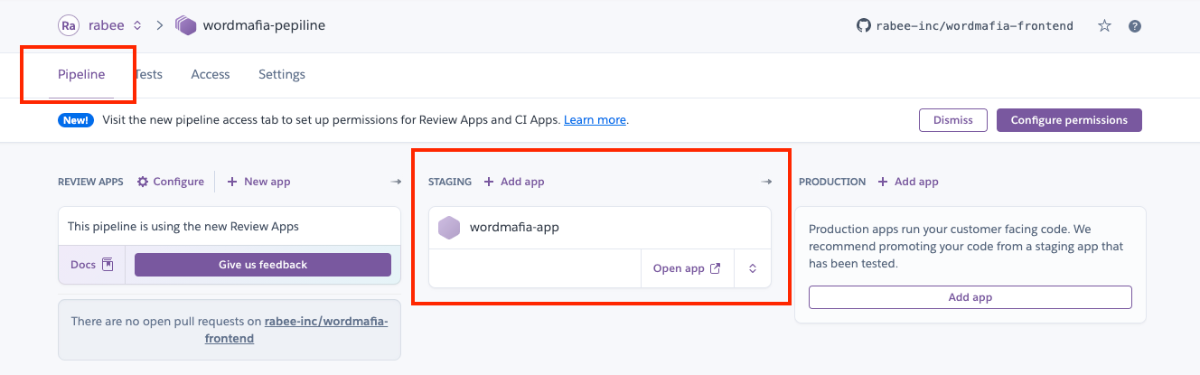Click Open app for wordmafia-app
Image resolution: width=1200 pixels, height=375 pixels.
point(687,268)
